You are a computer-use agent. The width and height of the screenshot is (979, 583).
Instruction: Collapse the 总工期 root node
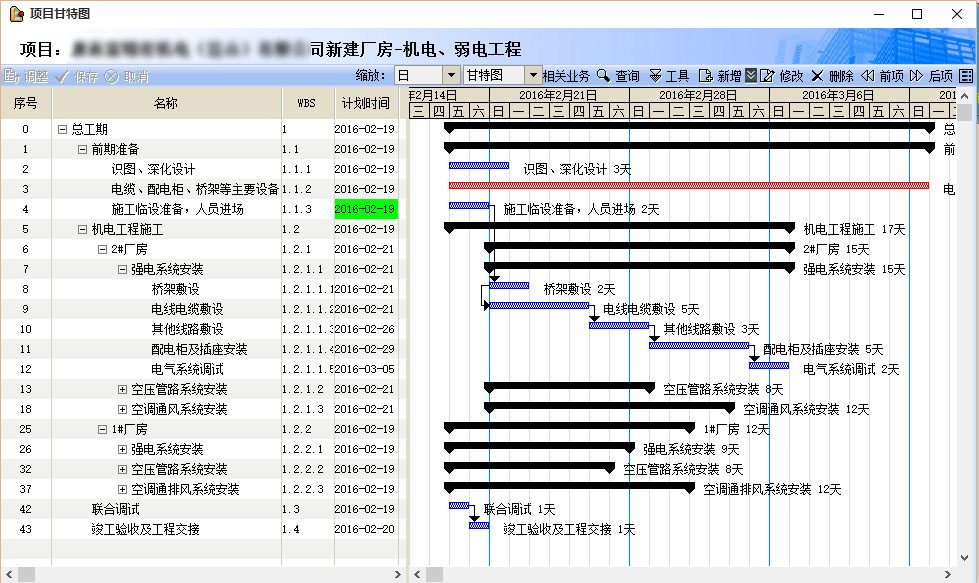(x=63, y=129)
